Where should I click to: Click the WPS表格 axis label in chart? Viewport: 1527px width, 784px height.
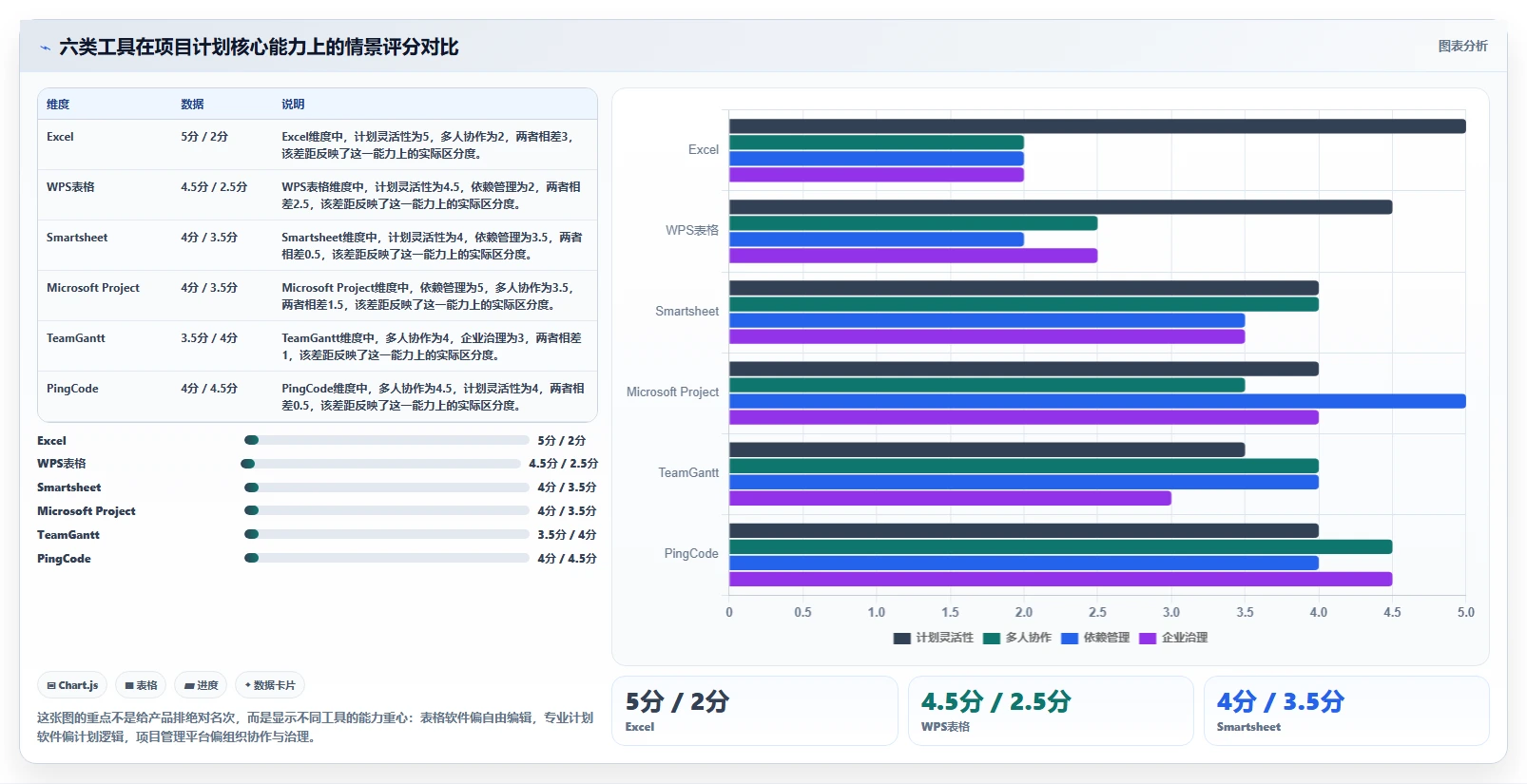[x=692, y=231]
